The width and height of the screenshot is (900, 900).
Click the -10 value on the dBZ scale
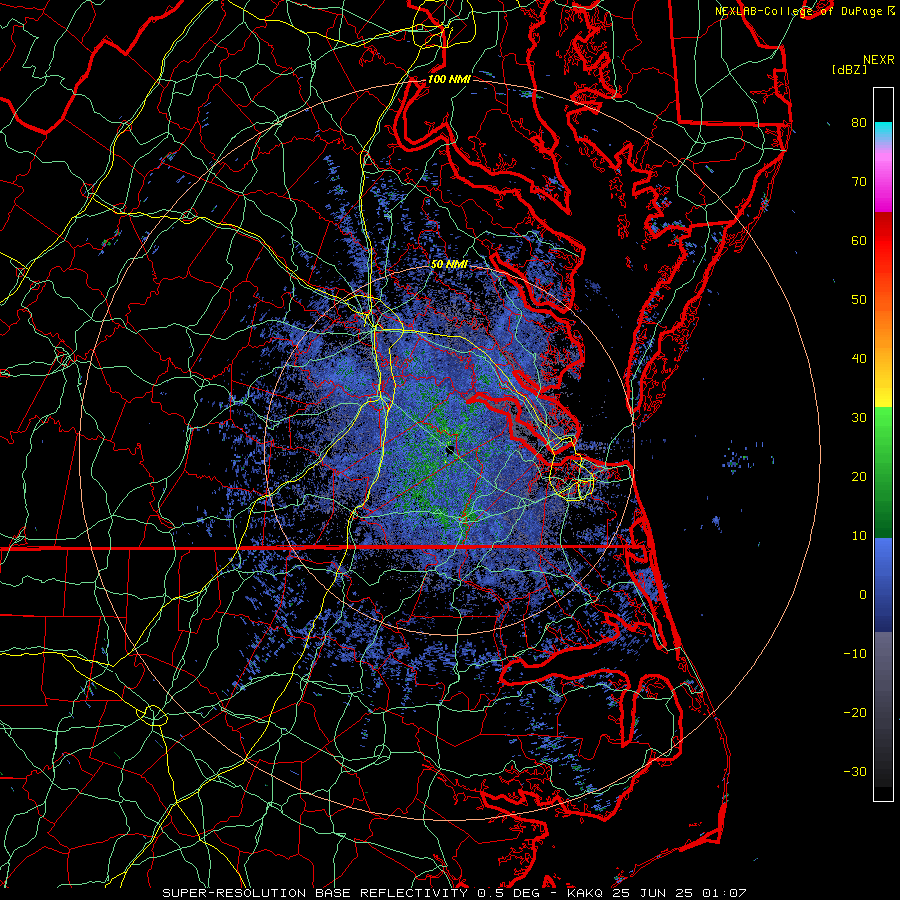tap(855, 654)
